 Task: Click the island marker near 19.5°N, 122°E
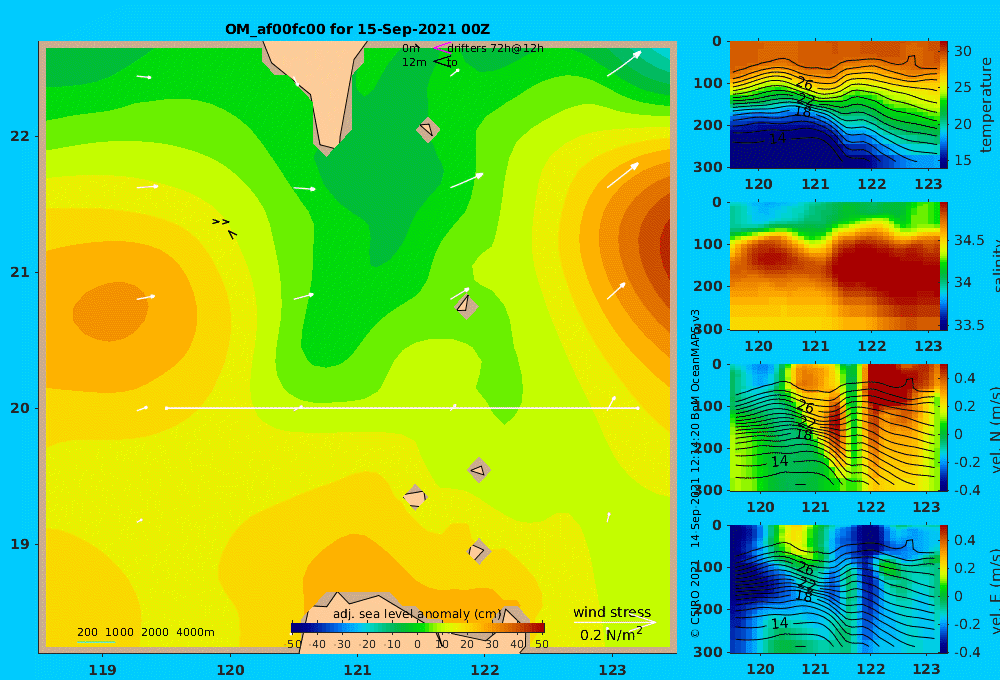click(x=479, y=470)
